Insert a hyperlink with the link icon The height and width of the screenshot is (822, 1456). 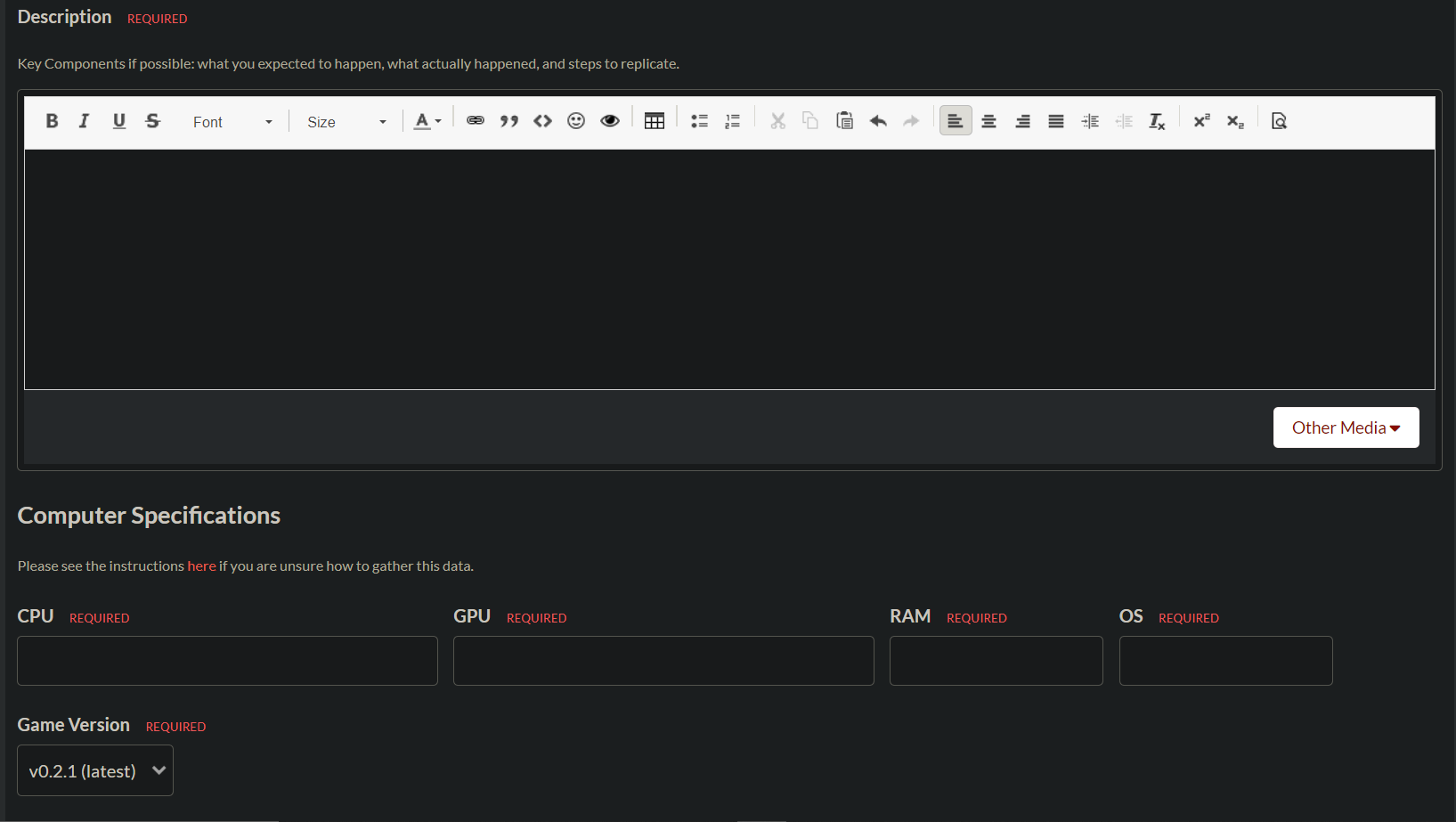point(476,121)
